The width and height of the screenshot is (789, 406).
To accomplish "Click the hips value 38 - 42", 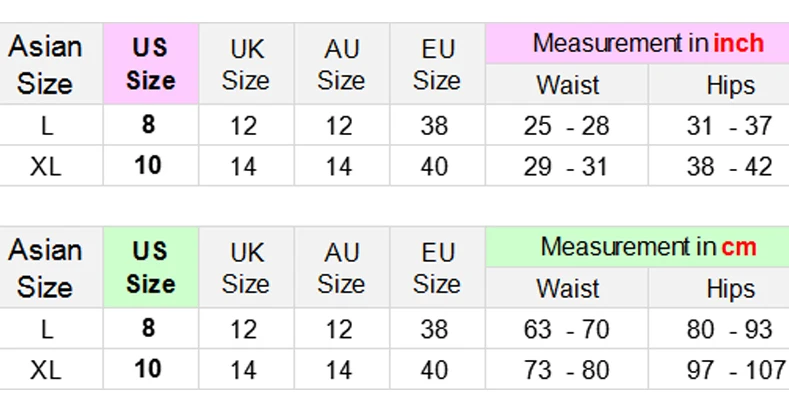I will pos(730,166).
